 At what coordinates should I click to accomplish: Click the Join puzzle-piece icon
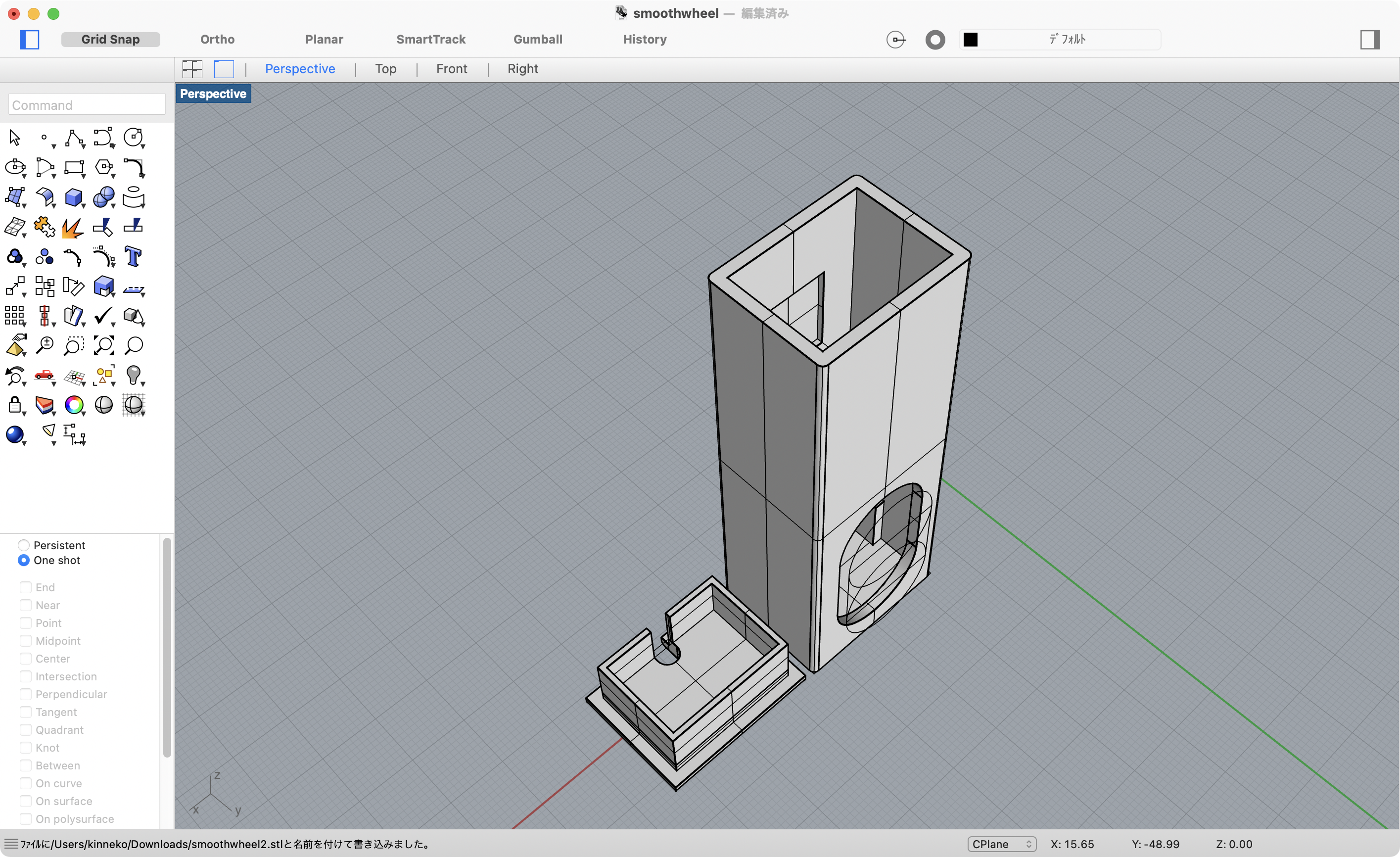(x=45, y=227)
